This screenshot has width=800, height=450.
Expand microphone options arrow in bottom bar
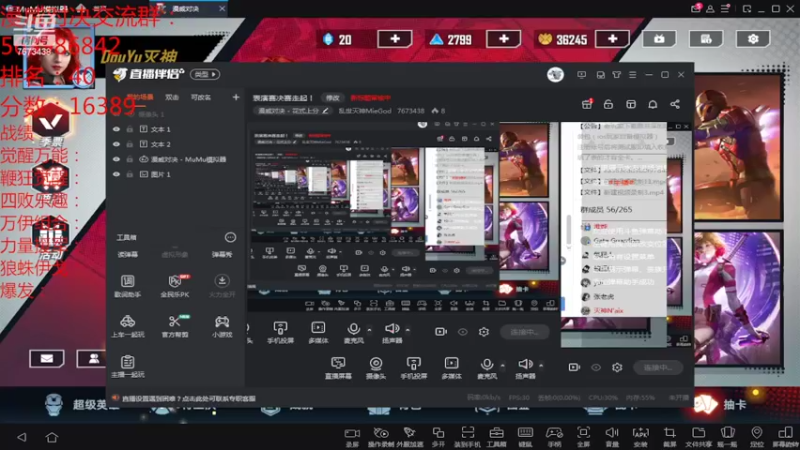(x=503, y=365)
